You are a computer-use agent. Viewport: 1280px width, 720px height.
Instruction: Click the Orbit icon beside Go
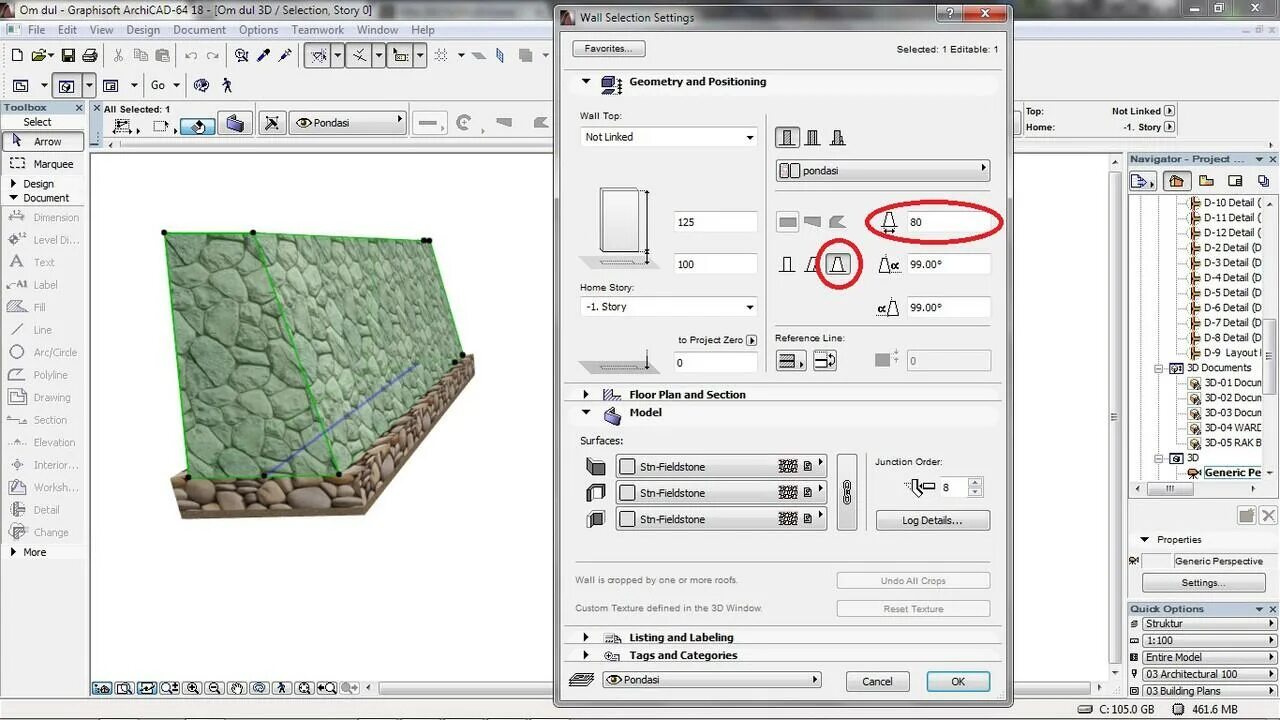click(x=201, y=86)
